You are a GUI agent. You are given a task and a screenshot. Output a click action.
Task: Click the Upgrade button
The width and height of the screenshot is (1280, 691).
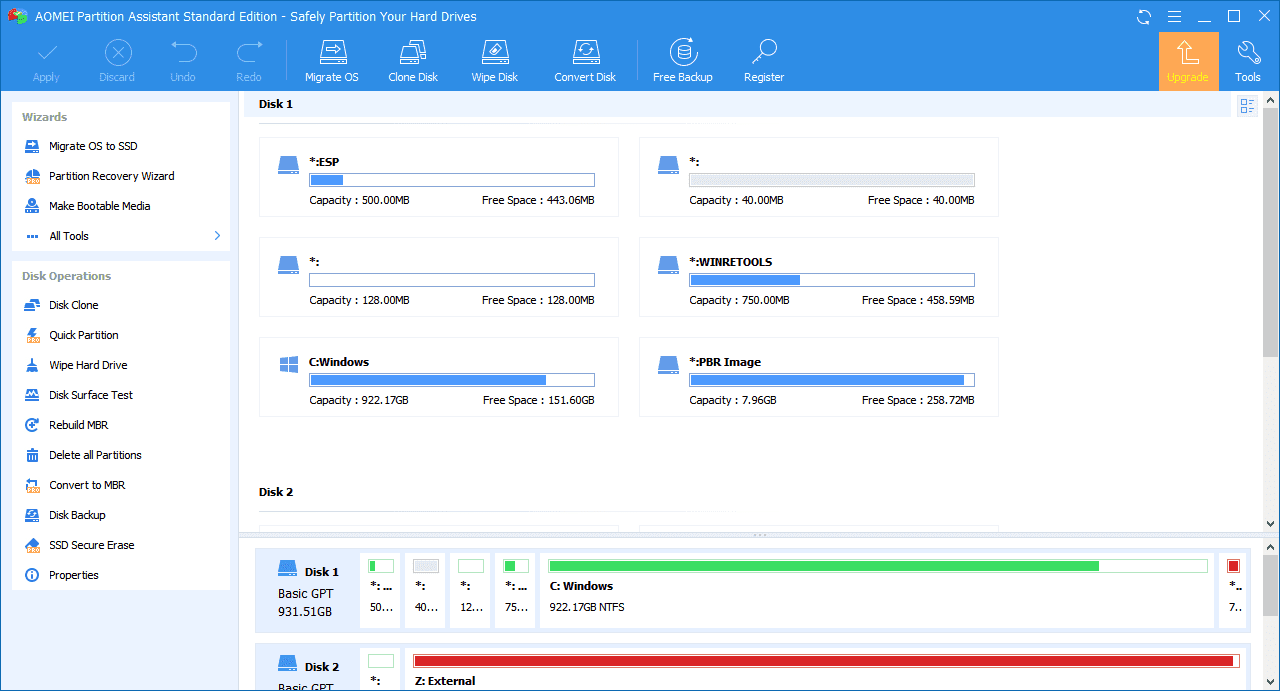coord(1188,61)
